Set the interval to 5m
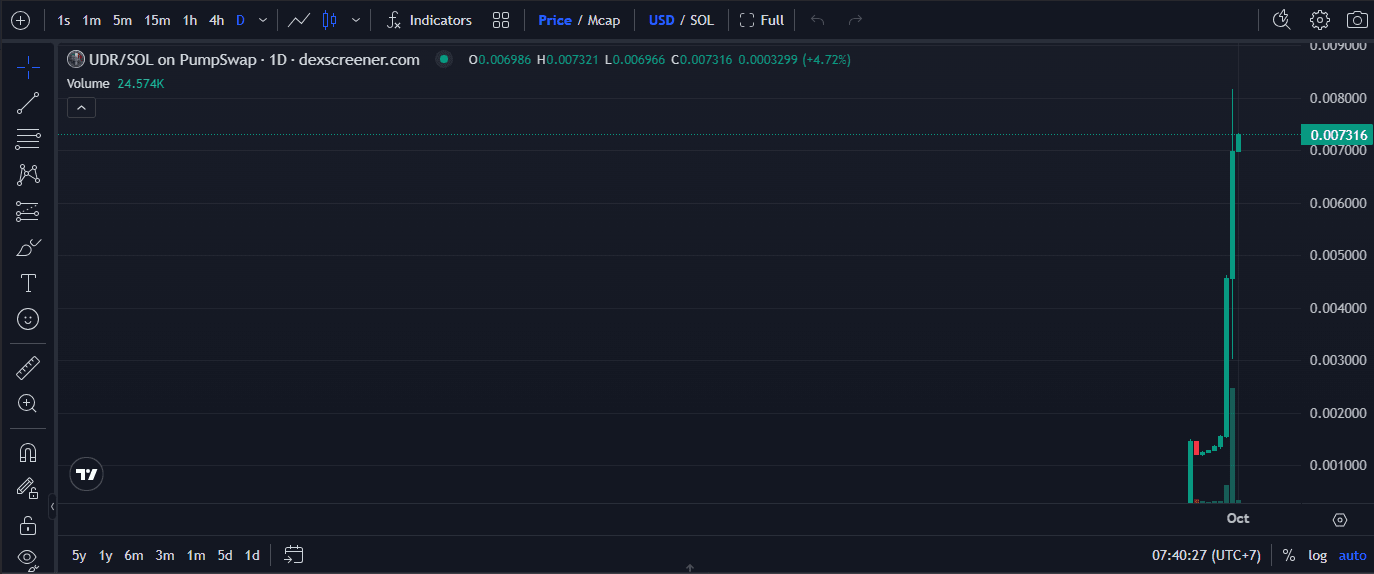This screenshot has height=574, width=1374. (x=122, y=20)
